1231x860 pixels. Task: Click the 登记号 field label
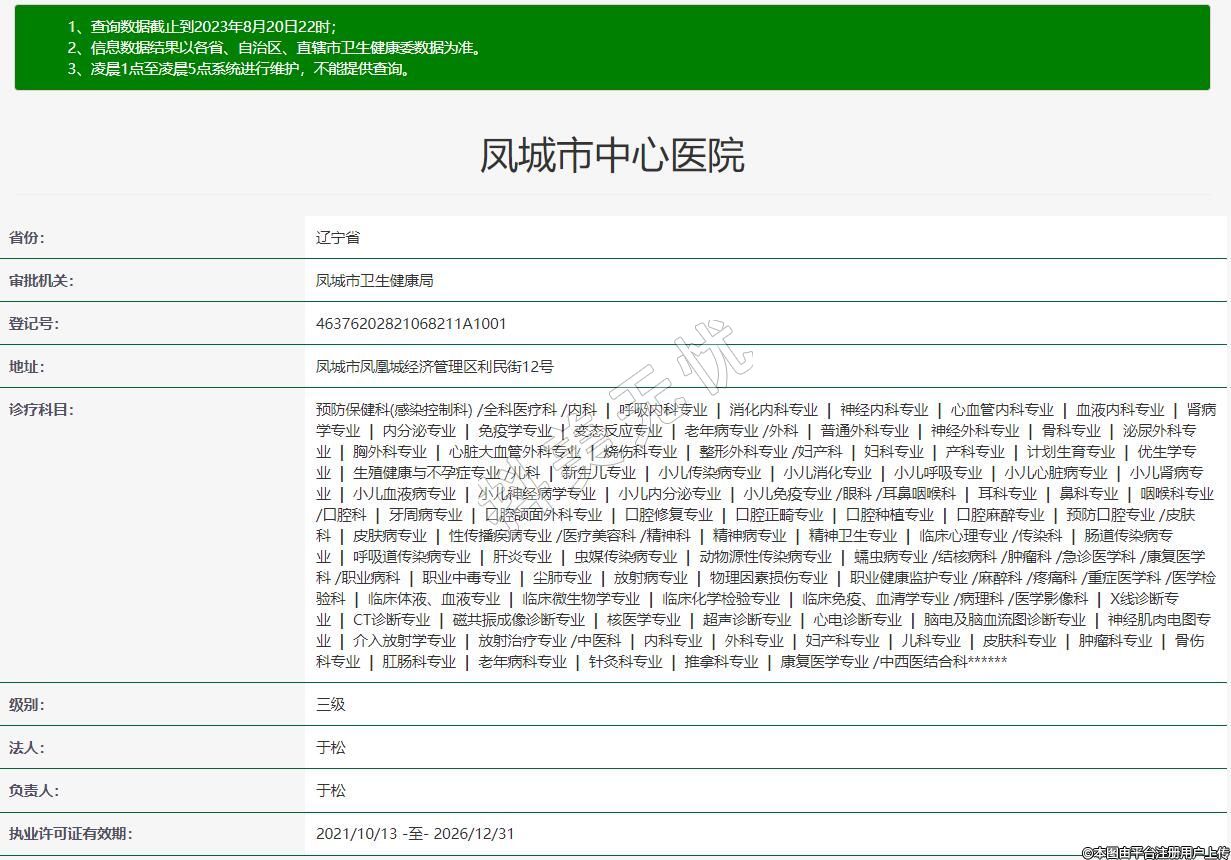[34, 324]
